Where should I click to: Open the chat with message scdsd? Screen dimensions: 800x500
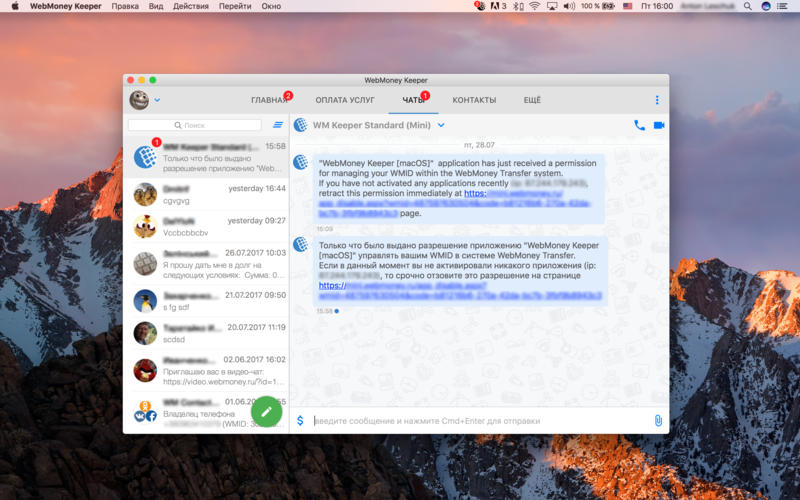(x=206, y=333)
